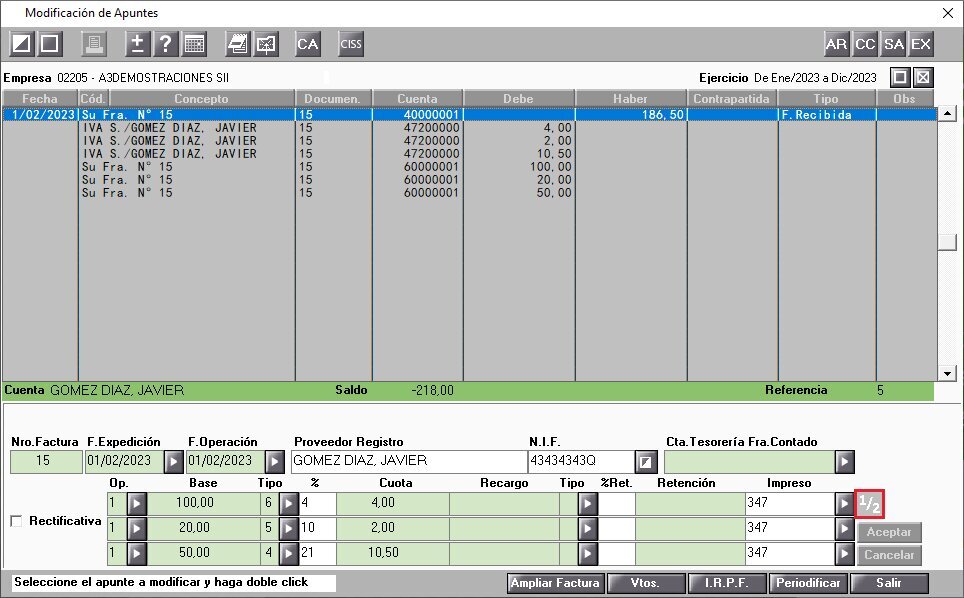Open Op. arrow on the 100,00 base row
This screenshot has width=964, height=598.
(x=136, y=504)
